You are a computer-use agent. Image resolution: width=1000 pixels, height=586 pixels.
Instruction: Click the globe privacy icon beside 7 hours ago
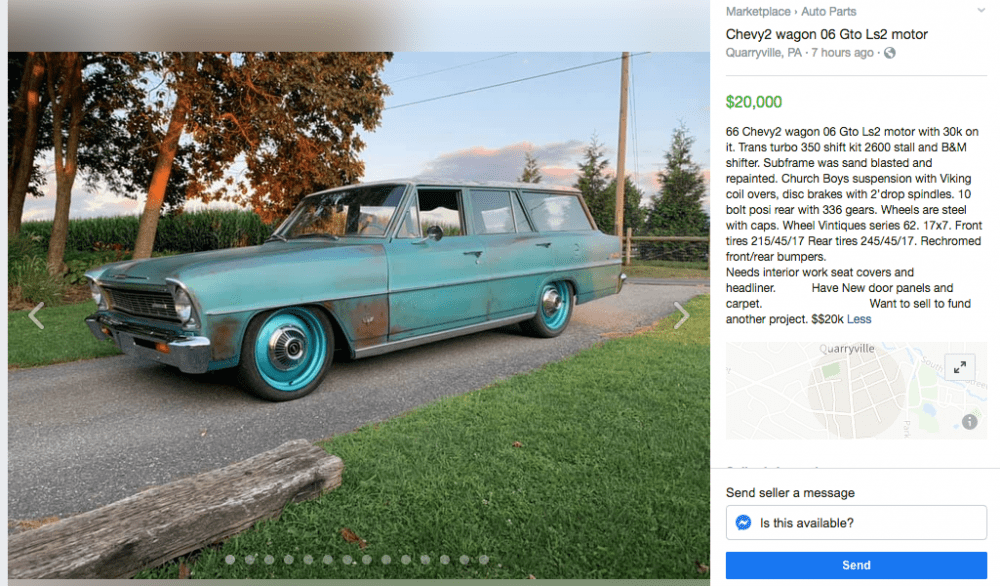coord(890,53)
